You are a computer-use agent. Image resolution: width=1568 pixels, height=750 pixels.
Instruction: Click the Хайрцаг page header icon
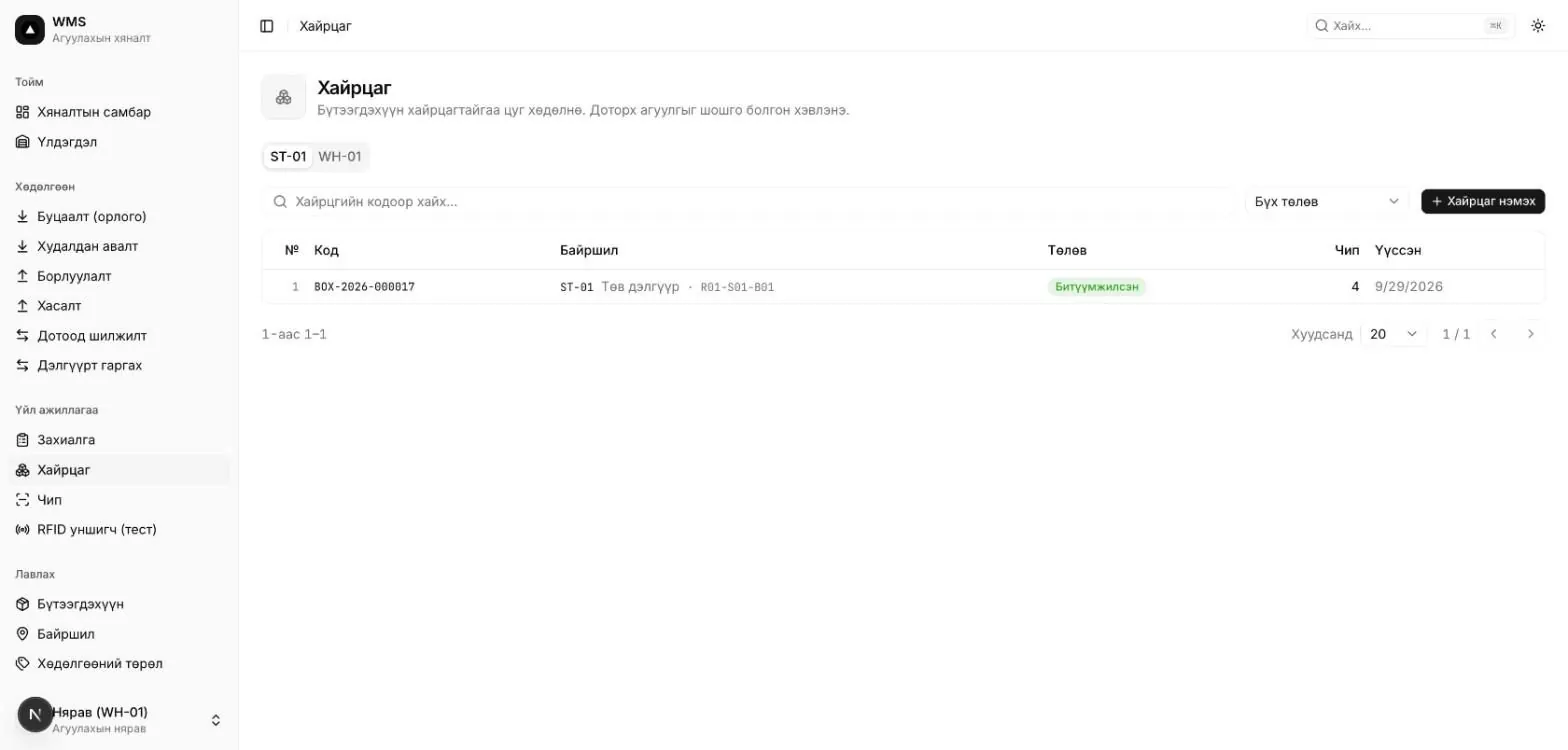pyautogui.click(x=284, y=97)
